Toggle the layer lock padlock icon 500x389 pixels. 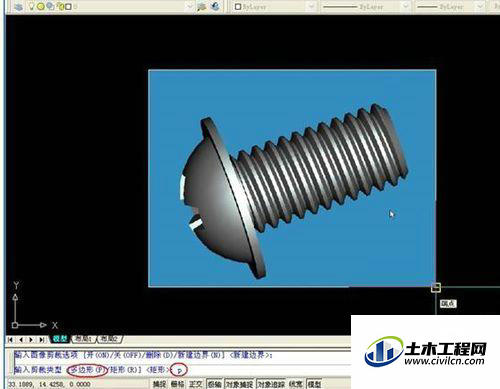click(60, 6)
